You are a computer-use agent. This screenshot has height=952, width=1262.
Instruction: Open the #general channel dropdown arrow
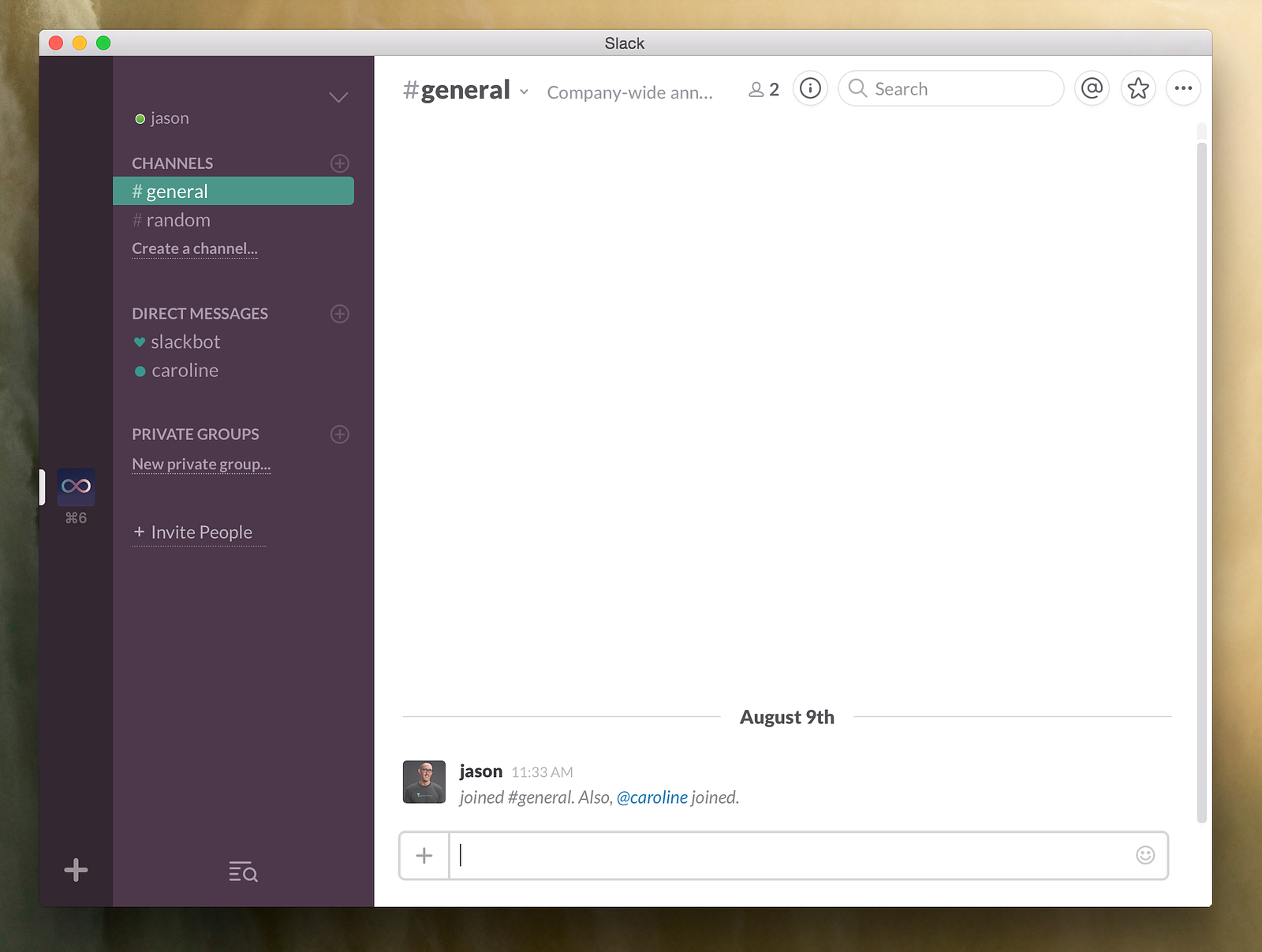pyautogui.click(x=524, y=92)
